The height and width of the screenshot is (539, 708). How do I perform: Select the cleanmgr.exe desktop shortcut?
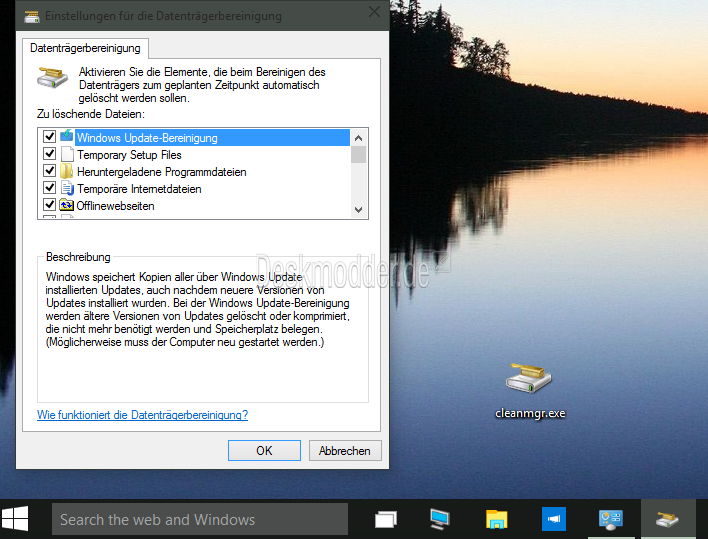(x=529, y=391)
